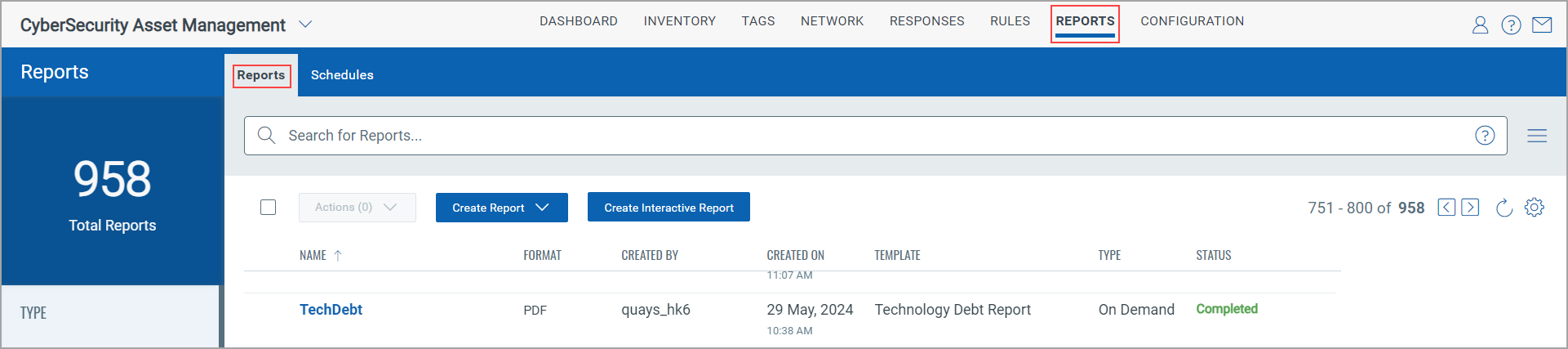1568x349 pixels.
Task: Go to next page of reports
Action: tap(1470, 207)
